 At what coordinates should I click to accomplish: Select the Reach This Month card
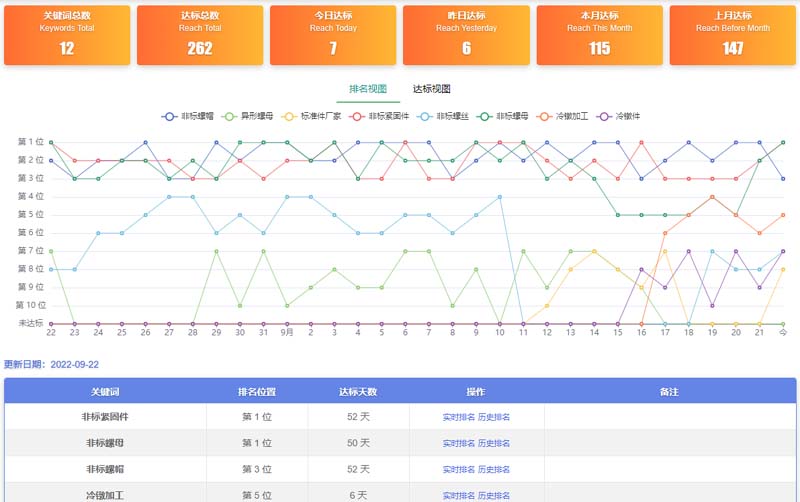tap(600, 35)
